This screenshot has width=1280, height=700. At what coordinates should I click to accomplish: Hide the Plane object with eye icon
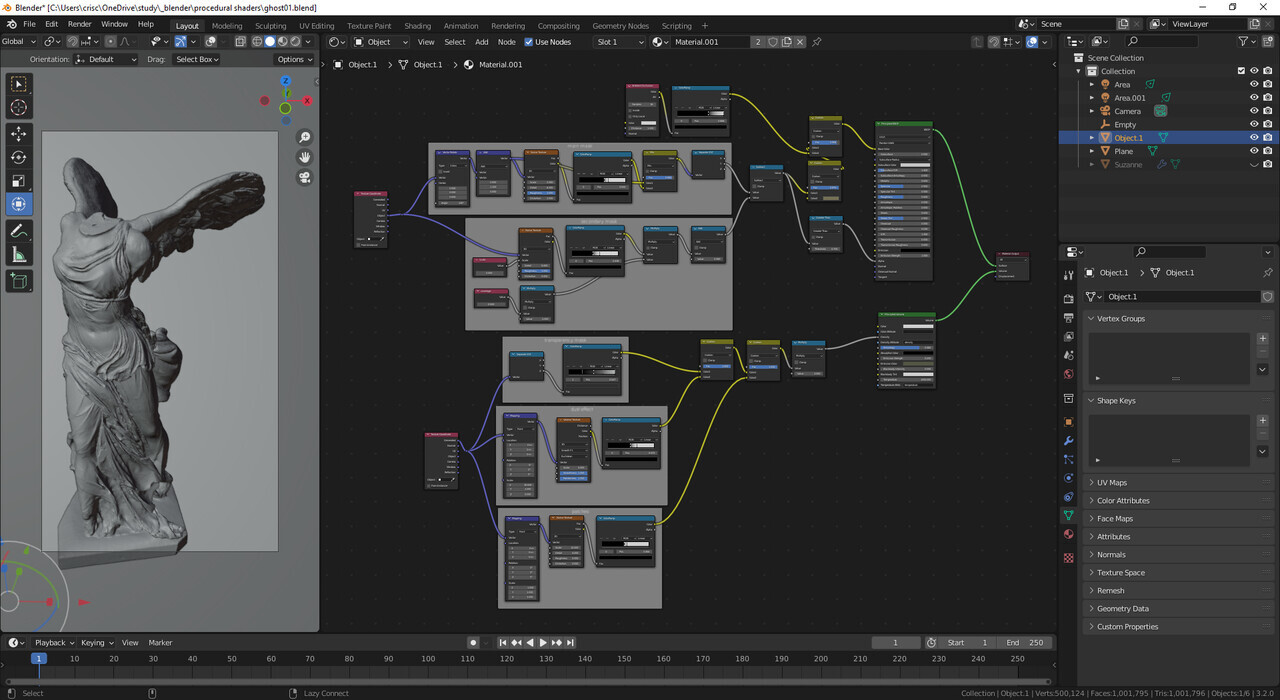point(1254,151)
